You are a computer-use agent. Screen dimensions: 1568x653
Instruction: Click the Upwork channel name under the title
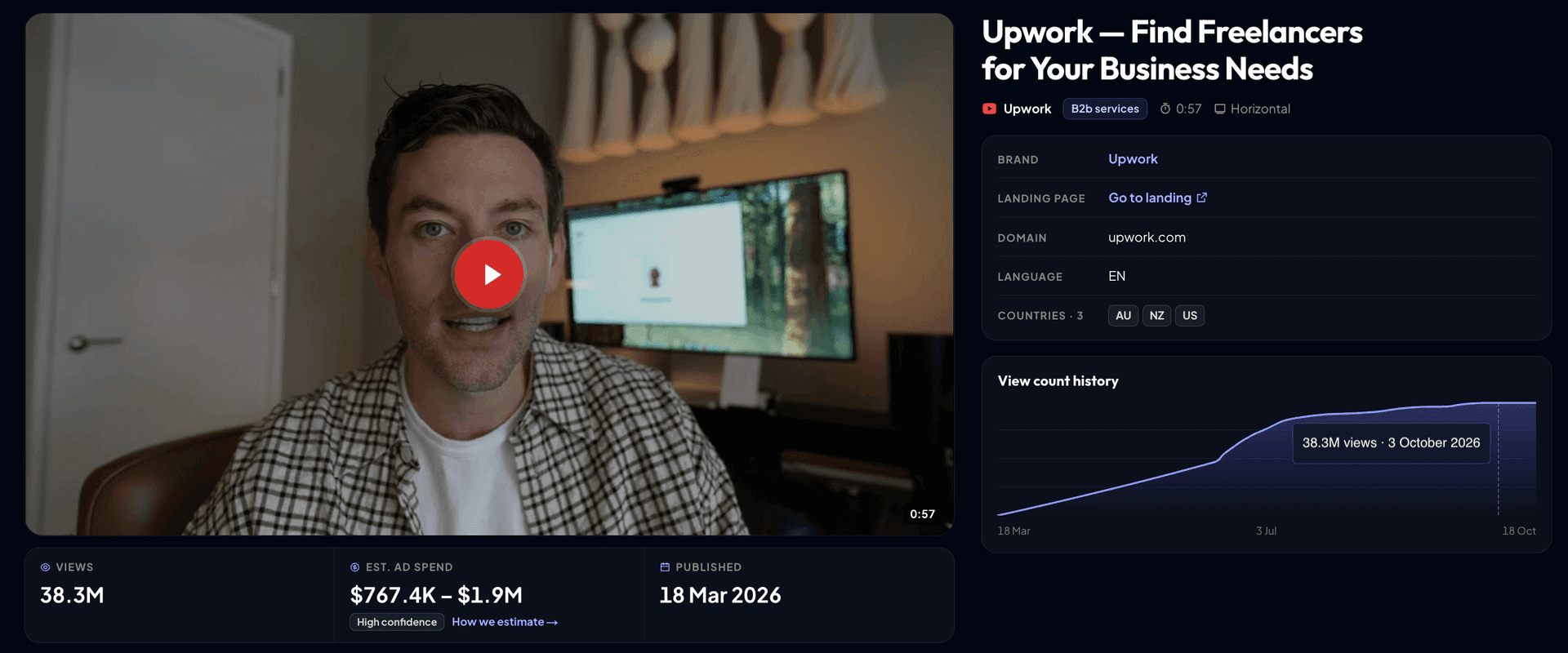(1027, 109)
